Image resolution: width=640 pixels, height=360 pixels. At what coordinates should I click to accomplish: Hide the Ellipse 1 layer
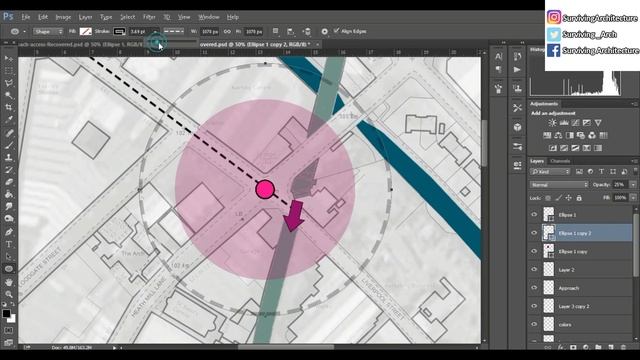[x=534, y=214]
